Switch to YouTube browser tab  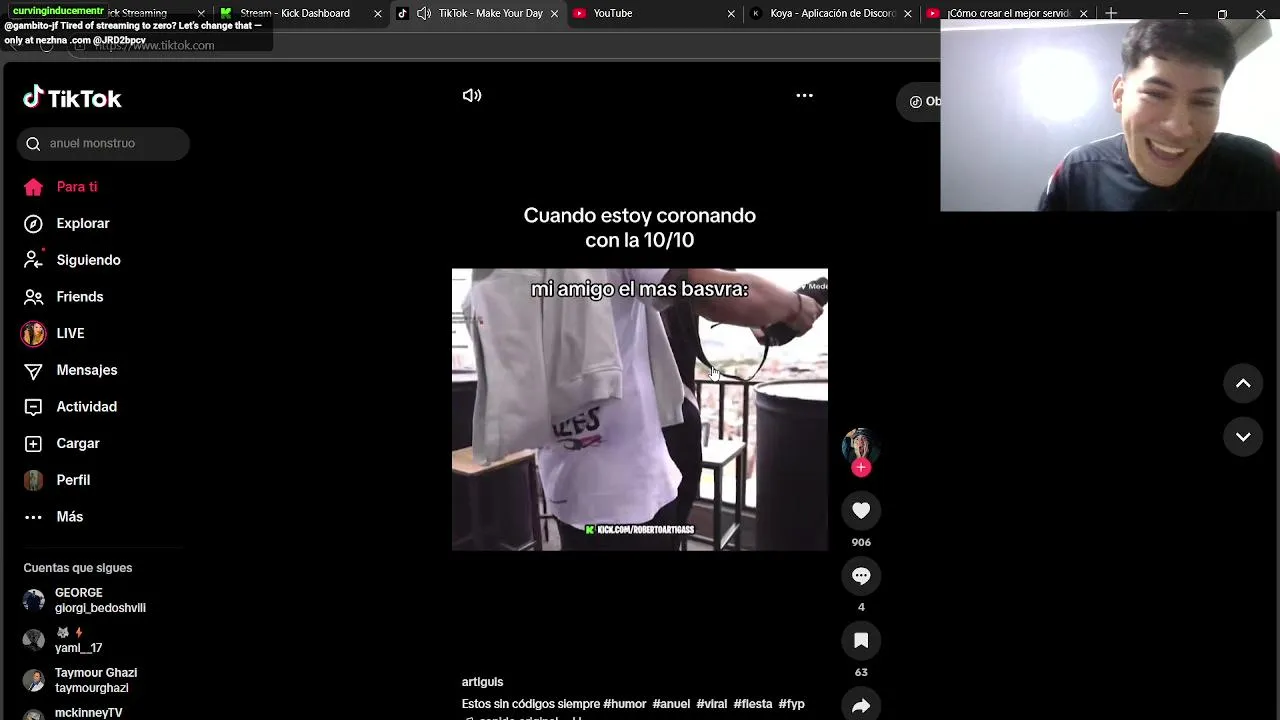[613, 13]
